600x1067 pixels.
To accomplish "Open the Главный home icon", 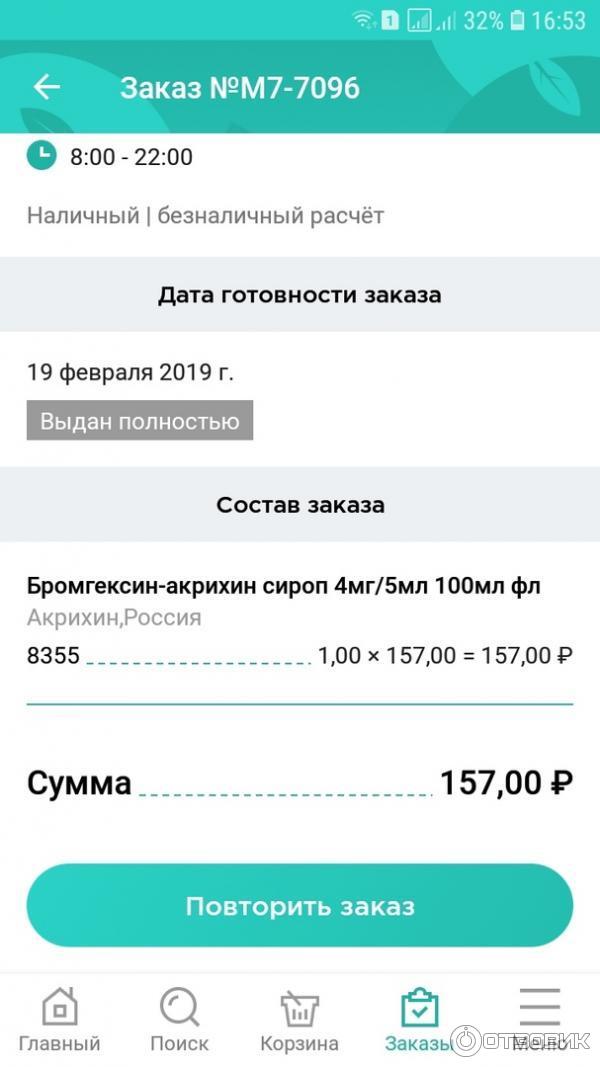I will [x=60, y=1007].
